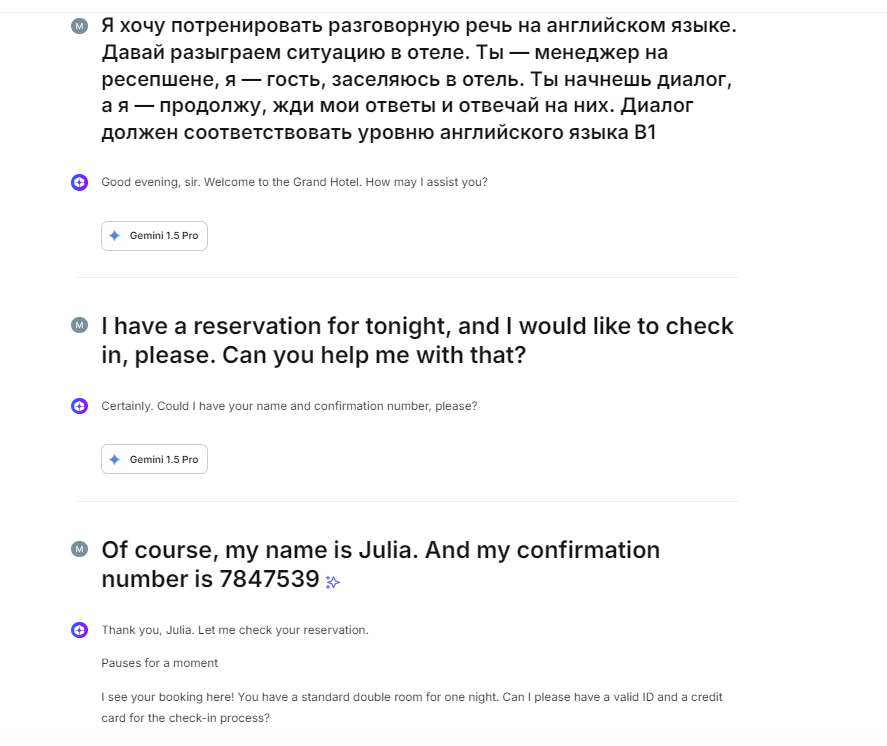Click the "Certainly. Could I have your name" reply
Screen dimensions: 887x746
pos(289,407)
